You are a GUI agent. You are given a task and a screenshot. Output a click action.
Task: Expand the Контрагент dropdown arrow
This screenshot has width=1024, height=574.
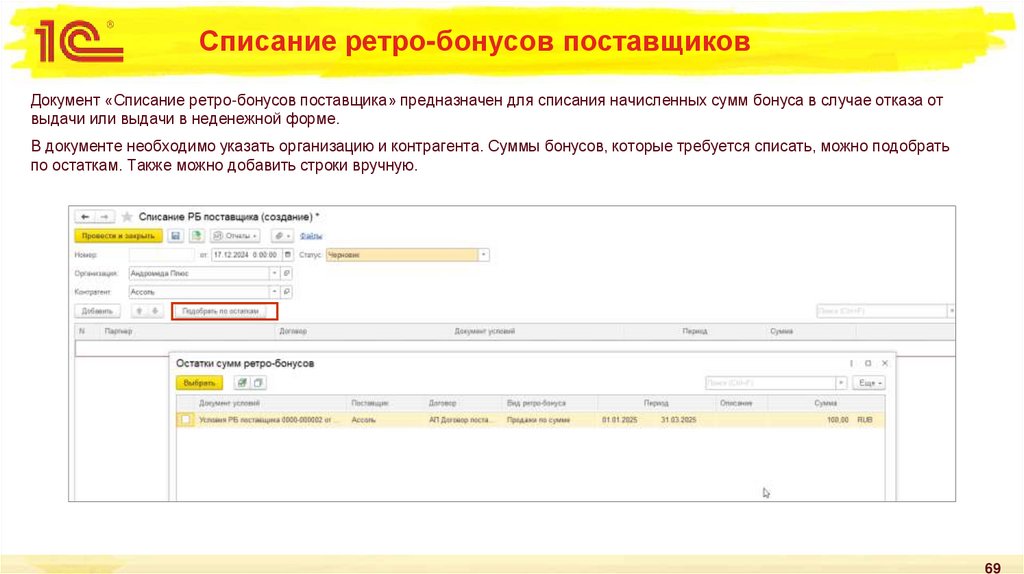pyautogui.click(x=274, y=292)
